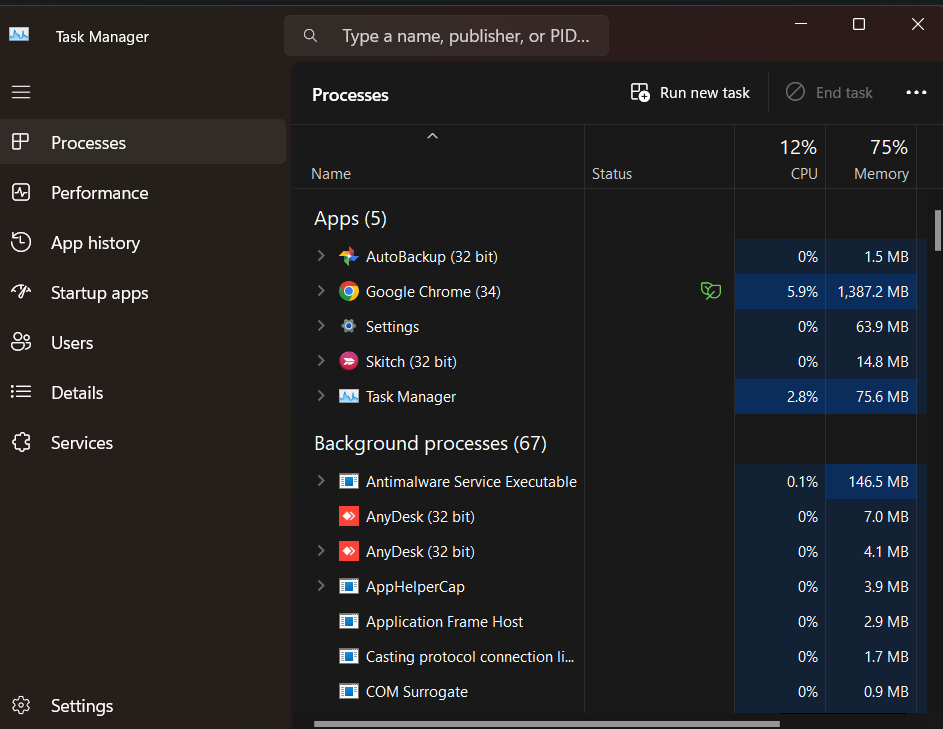Click the App history clock icon
The image size is (943, 729).
(x=21, y=242)
